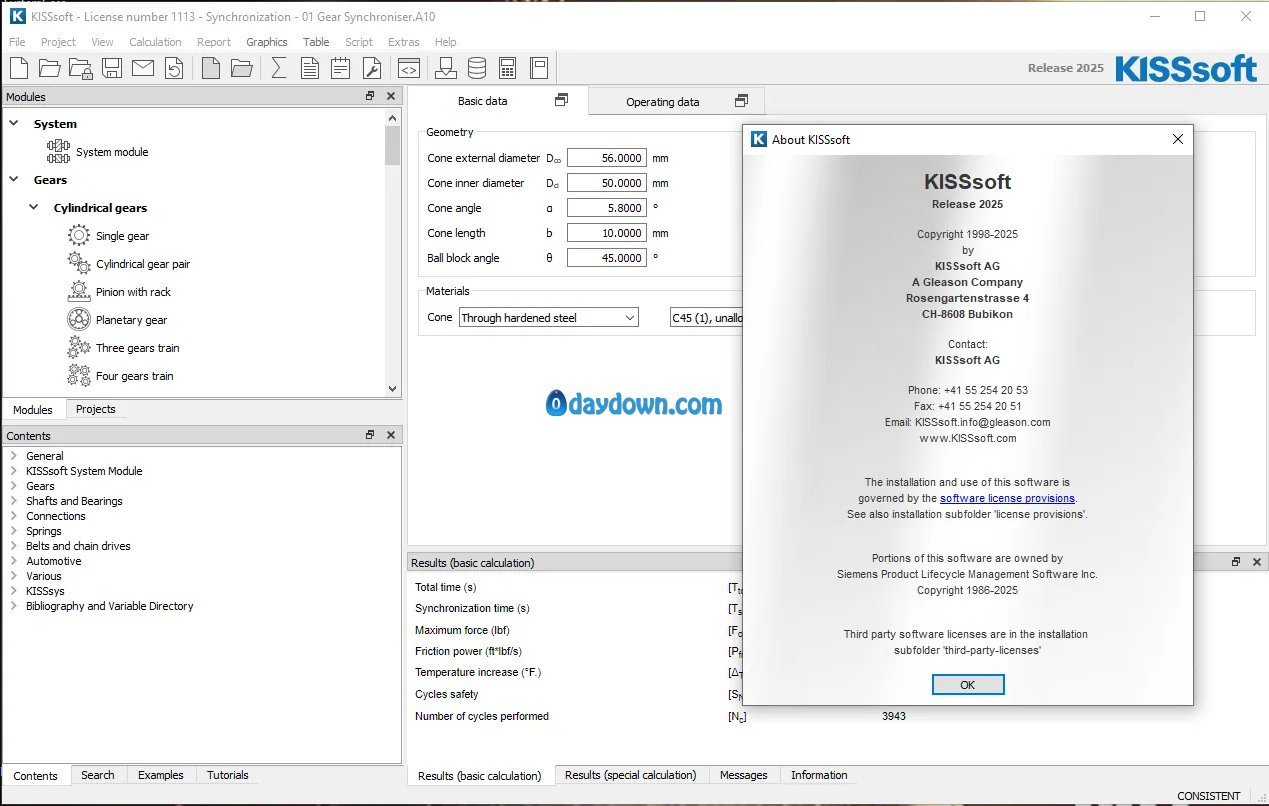Open the Graphics menu
Image resolution: width=1269 pixels, height=806 pixels.
pos(267,42)
